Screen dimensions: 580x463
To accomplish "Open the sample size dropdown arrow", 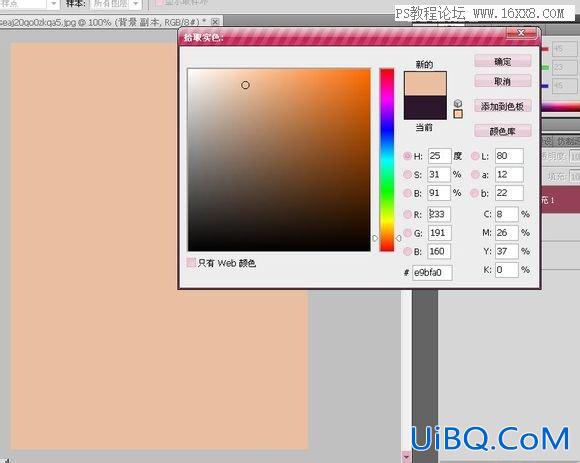I will click(53, 4).
